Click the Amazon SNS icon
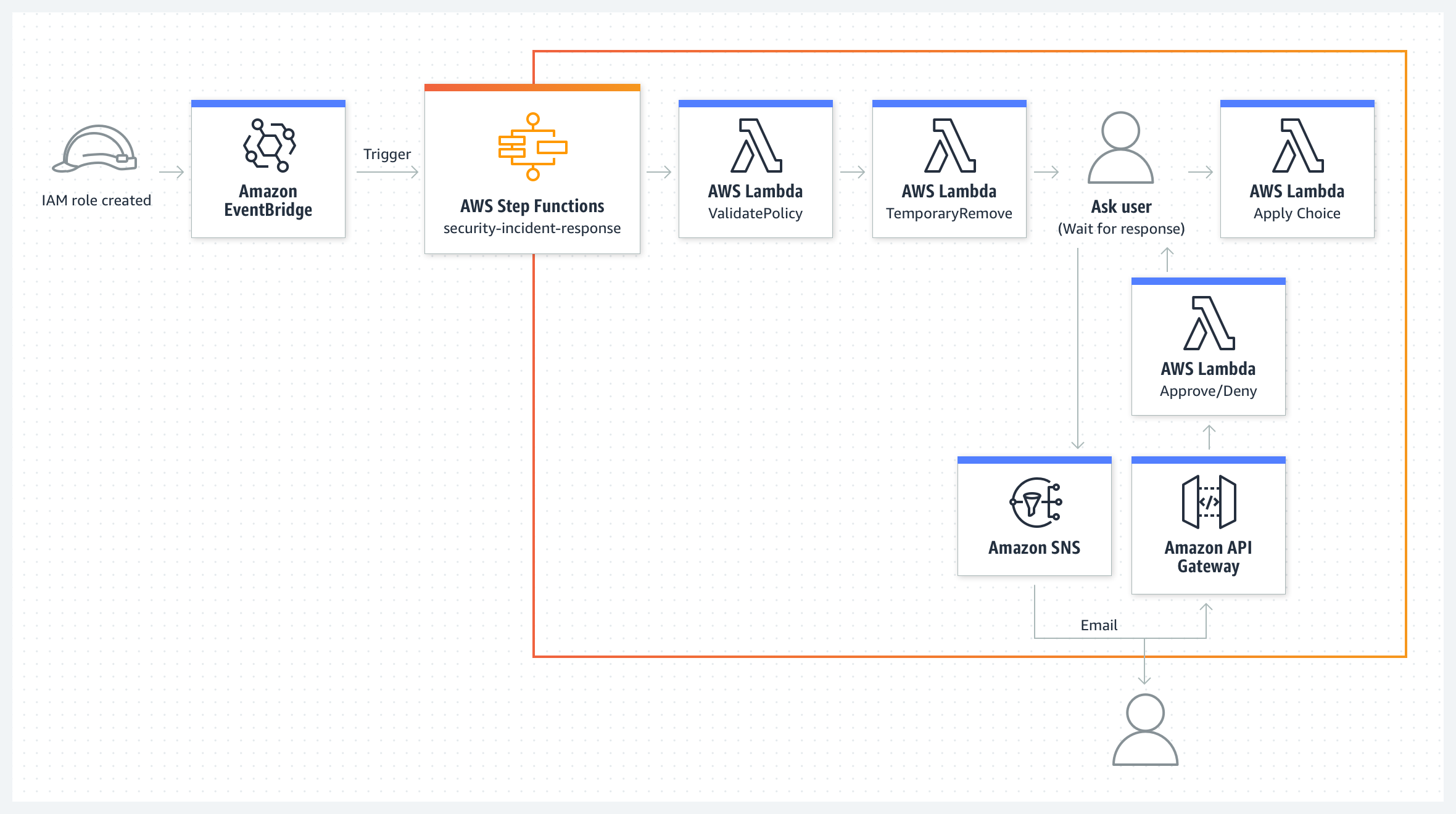Screen dimensions: 1456x814 point(1035,502)
